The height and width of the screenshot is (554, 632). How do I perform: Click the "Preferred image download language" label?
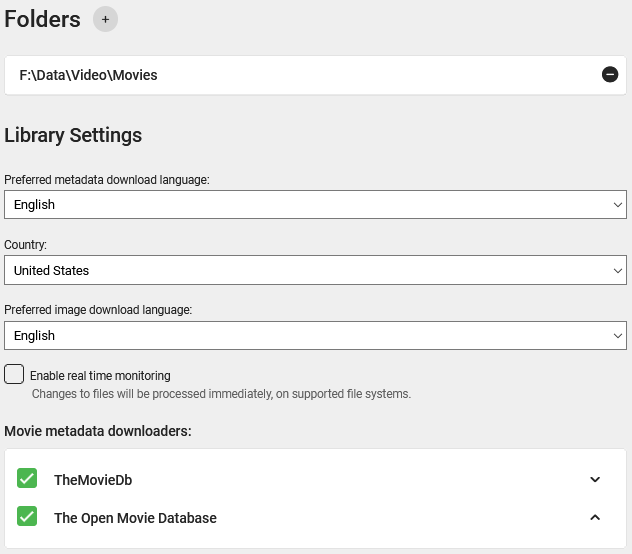point(98,310)
